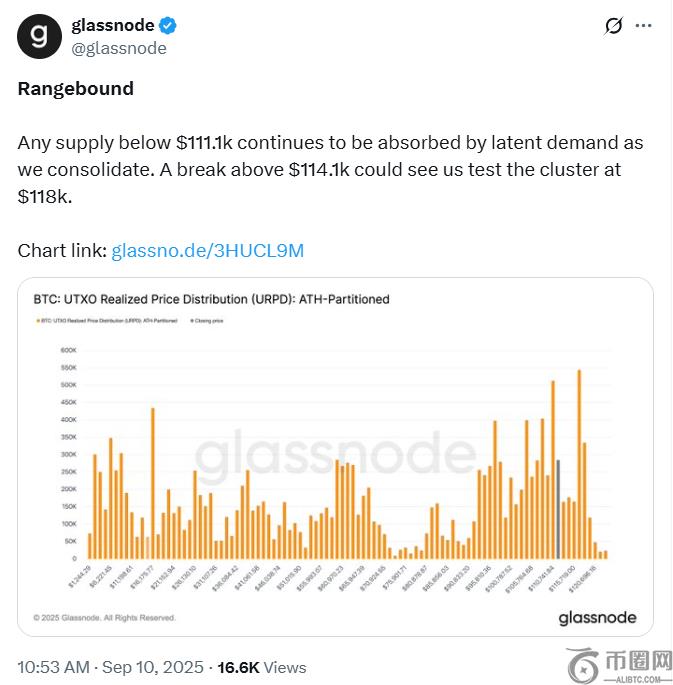The width and height of the screenshot is (673, 685).
Task: Toggle the orange URPD legend marker
Action: coord(36,322)
